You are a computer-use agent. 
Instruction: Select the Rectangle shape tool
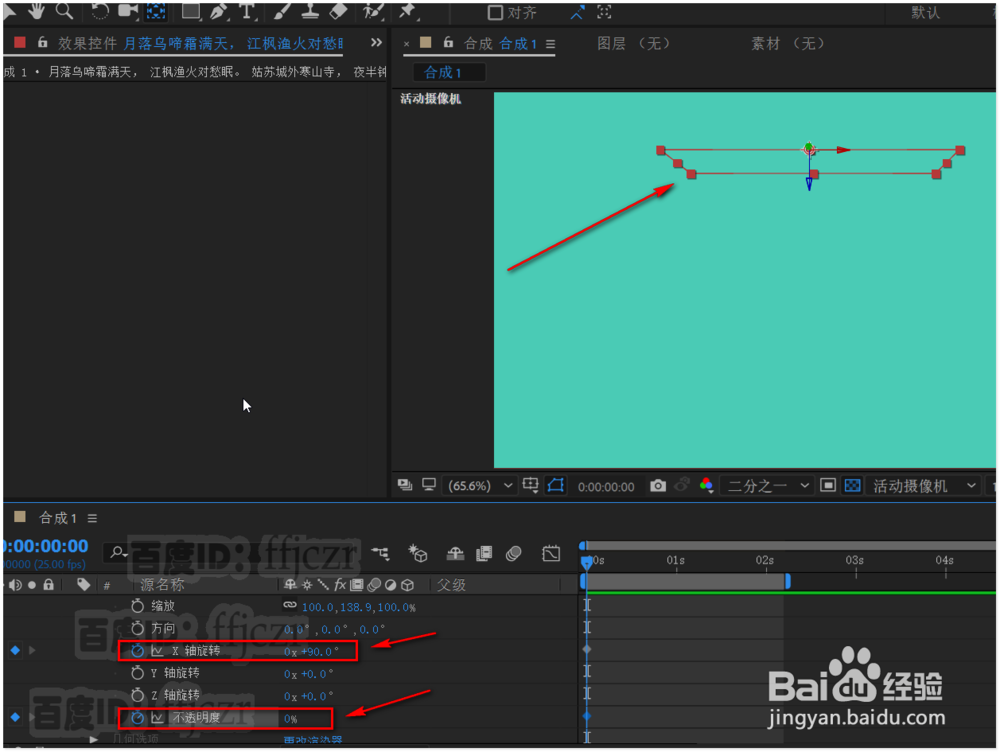pyautogui.click(x=191, y=10)
